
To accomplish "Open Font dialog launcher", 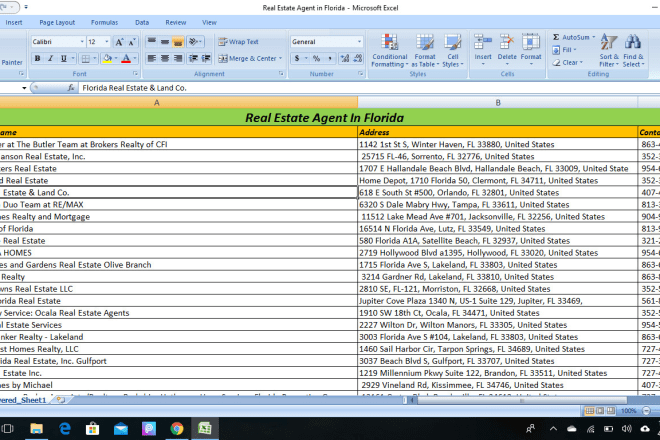I will pyautogui.click(x=136, y=74).
